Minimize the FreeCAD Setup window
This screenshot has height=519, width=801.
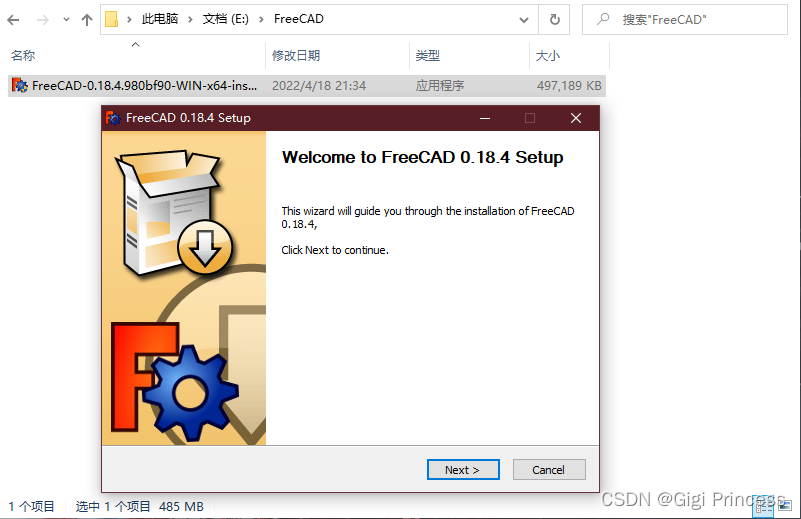pos(485,118)
